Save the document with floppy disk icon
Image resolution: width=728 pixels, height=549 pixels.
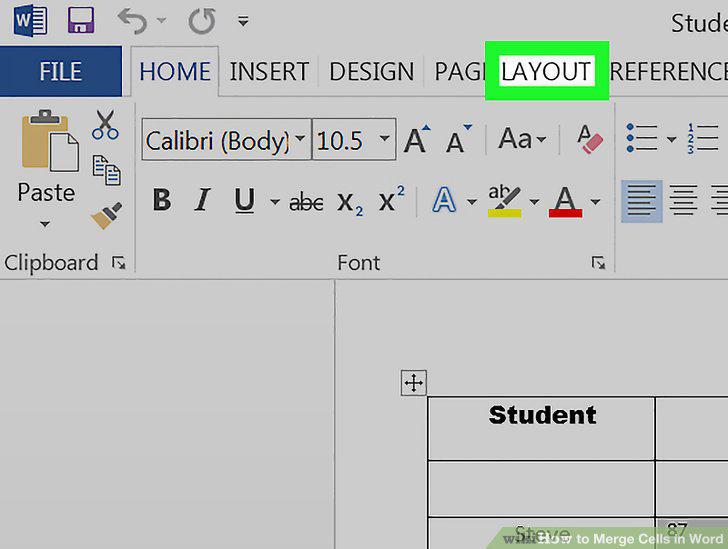point(81,20)
